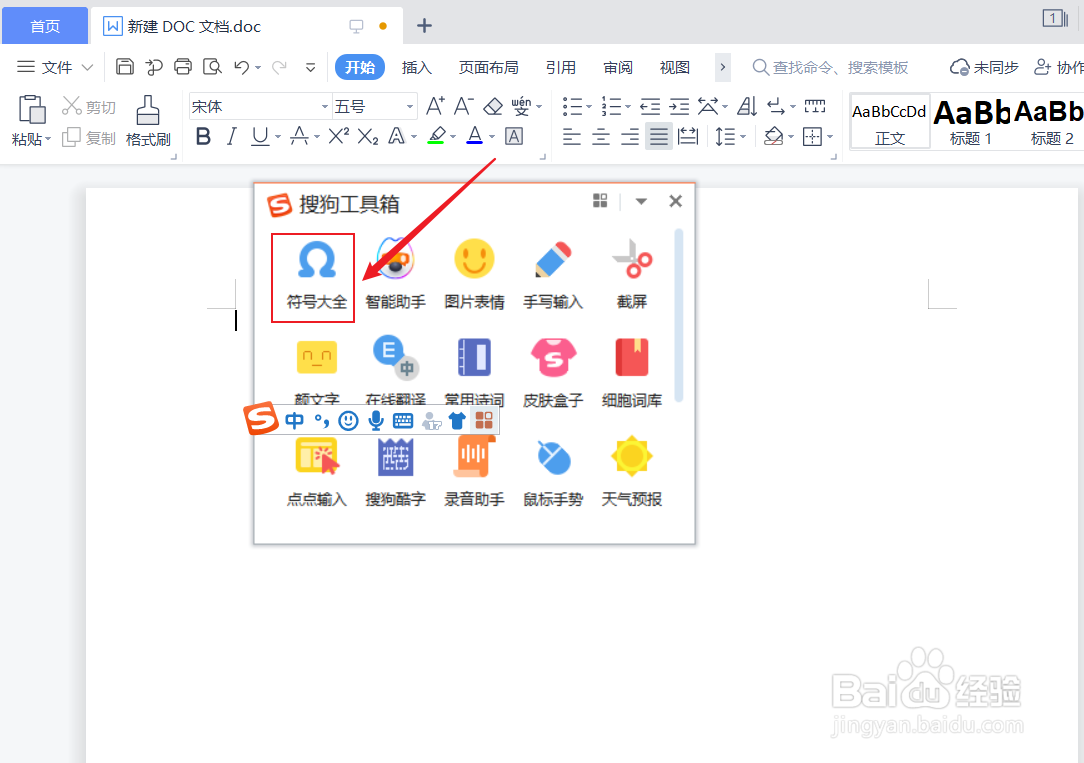
Task: Switch to the 视图 tab
Action: pos(675,67)
